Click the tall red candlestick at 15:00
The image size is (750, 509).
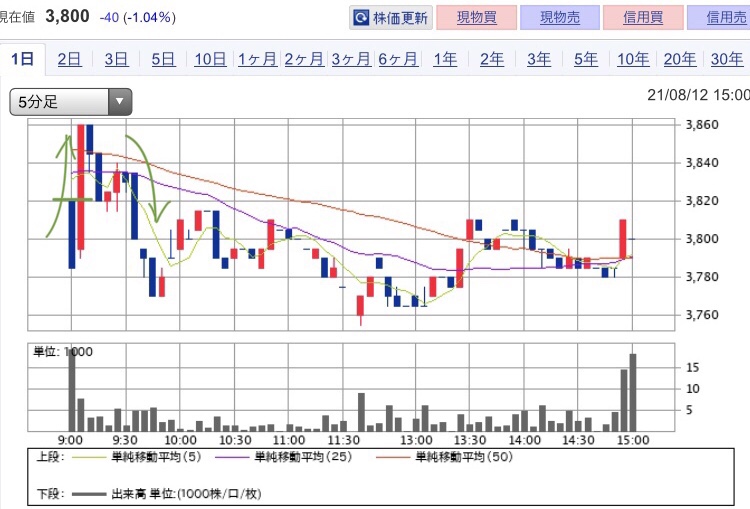pos(622,239)
